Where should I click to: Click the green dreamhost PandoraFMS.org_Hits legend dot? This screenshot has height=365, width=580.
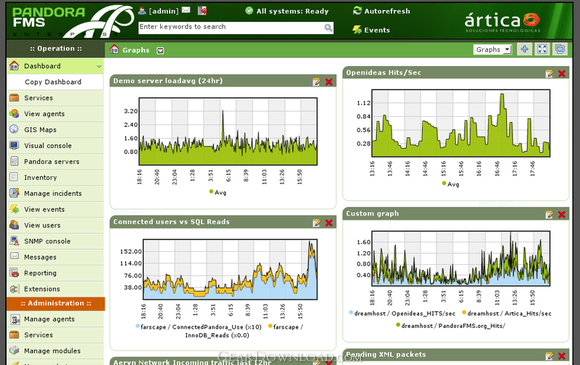pos(398,325)
